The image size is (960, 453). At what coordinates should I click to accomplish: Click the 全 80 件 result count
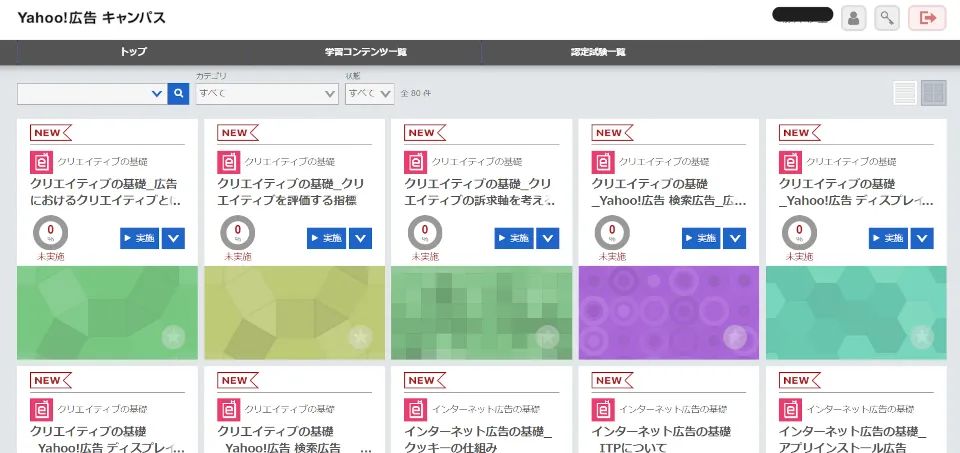[416, 94]
